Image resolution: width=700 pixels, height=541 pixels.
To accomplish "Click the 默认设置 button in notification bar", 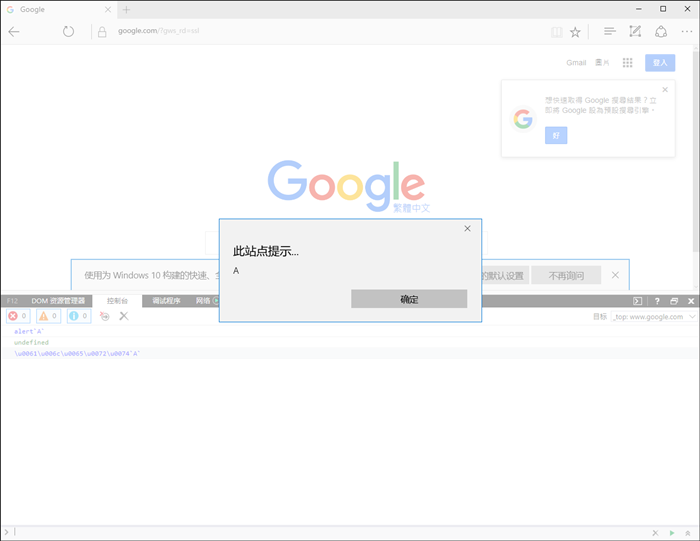I will pyautogui.click(x=504, y=275).
